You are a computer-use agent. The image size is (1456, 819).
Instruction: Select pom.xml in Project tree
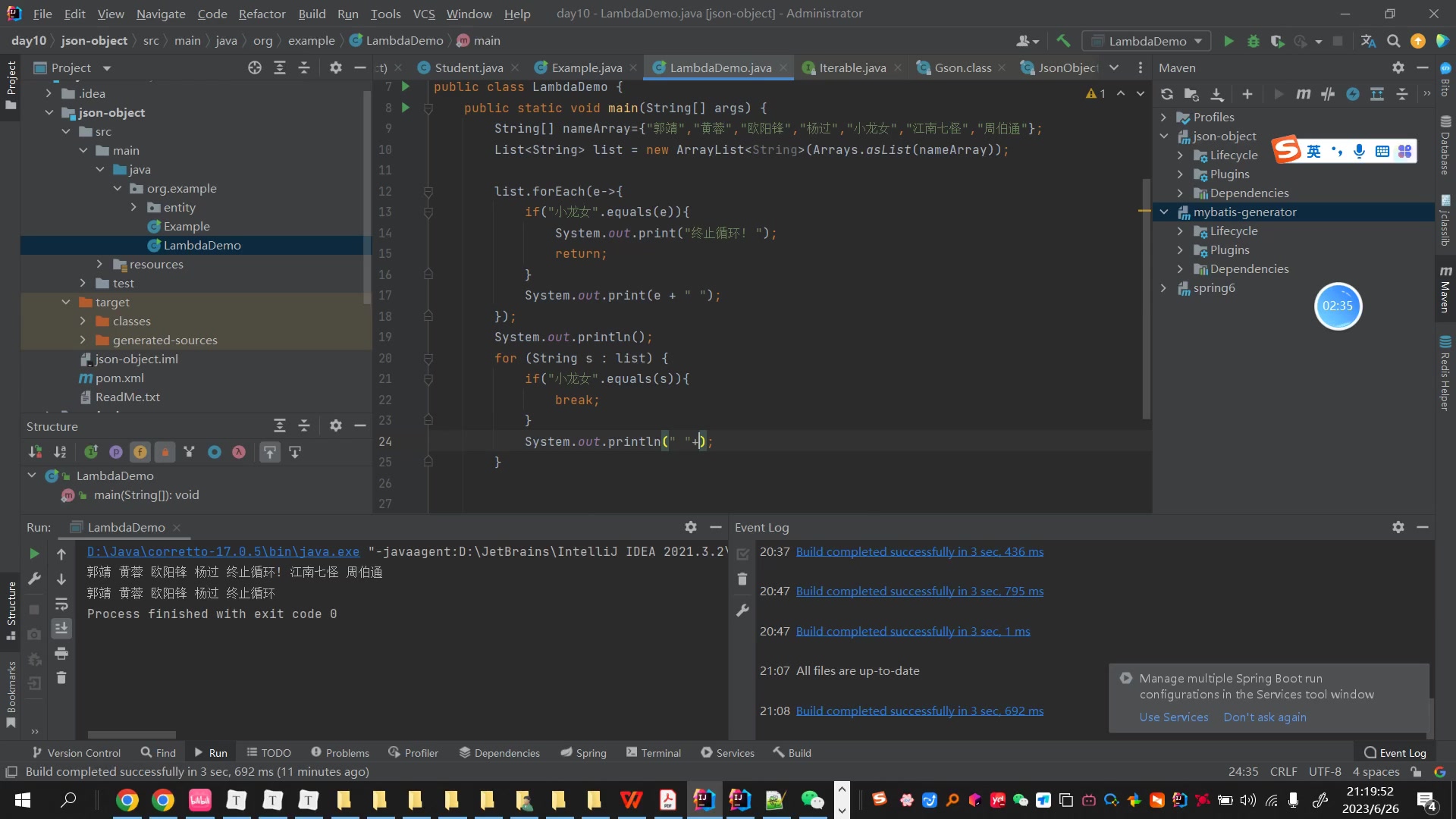pyautogui.click(x=119, y=378)
